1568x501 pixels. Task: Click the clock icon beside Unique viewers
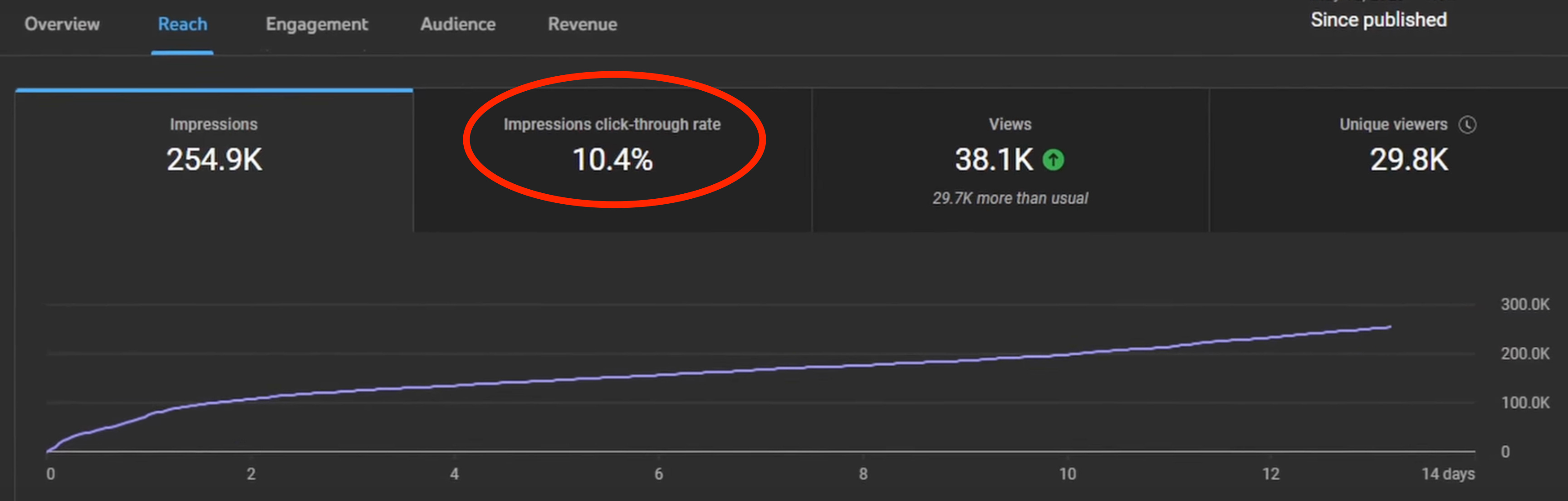click(1467, 125)
